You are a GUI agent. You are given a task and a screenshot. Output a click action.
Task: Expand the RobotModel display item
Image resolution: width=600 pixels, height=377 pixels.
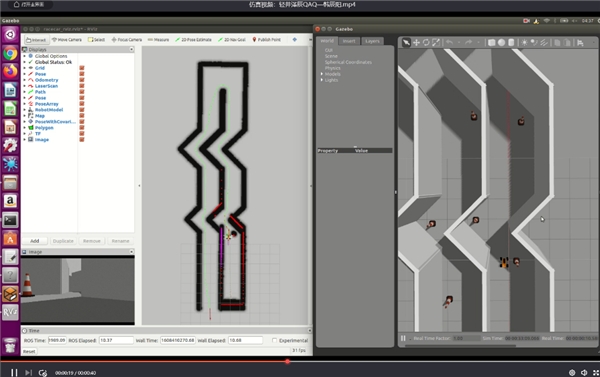click(x=24, y=110)
